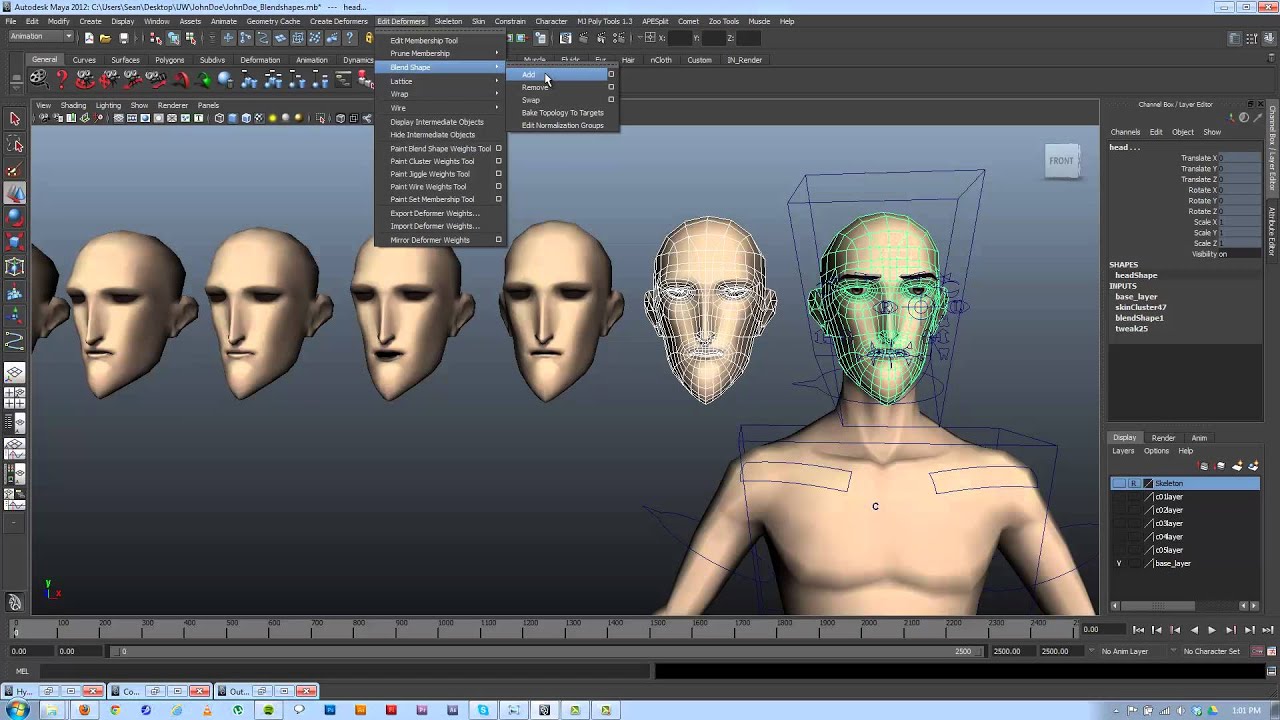1280x720 pixels.
Task: Open the Script Editor icon
Action: [1269, 671]
